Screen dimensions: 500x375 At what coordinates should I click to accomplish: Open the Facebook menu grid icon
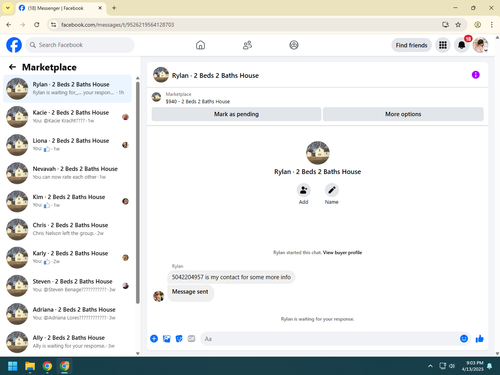[x=443, y=45]
